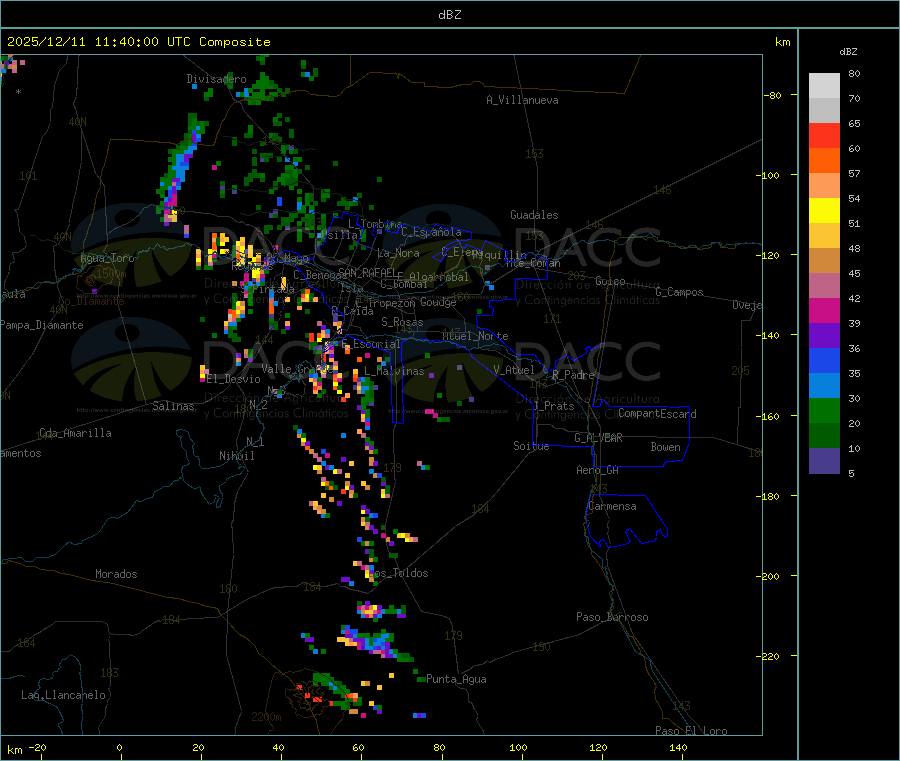This screenshot has width=900, height=761.
Task: Click the 'Punta_Agua' place name
Action: [x=456, y=679]
